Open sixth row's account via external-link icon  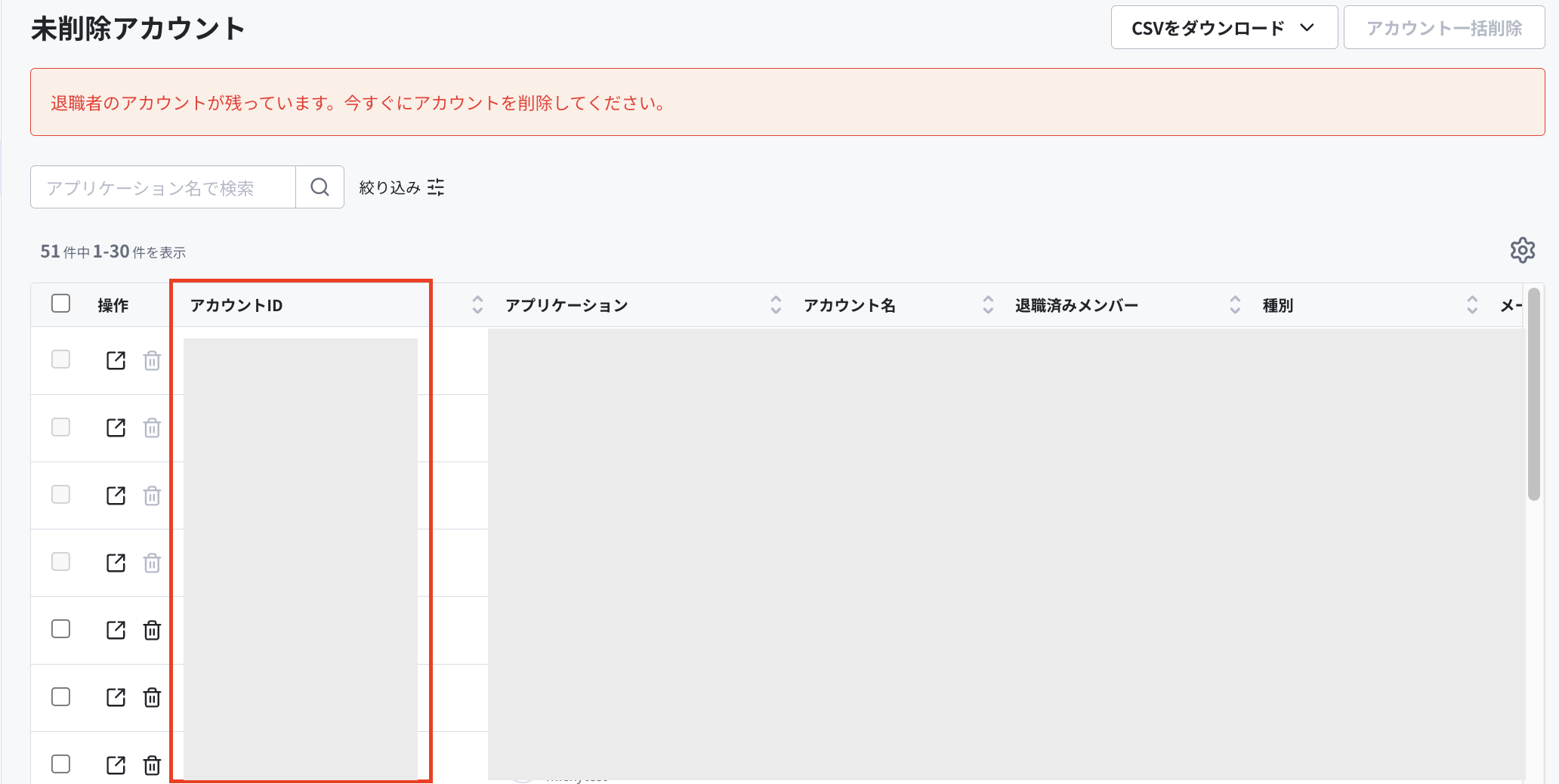click(116, 697)
